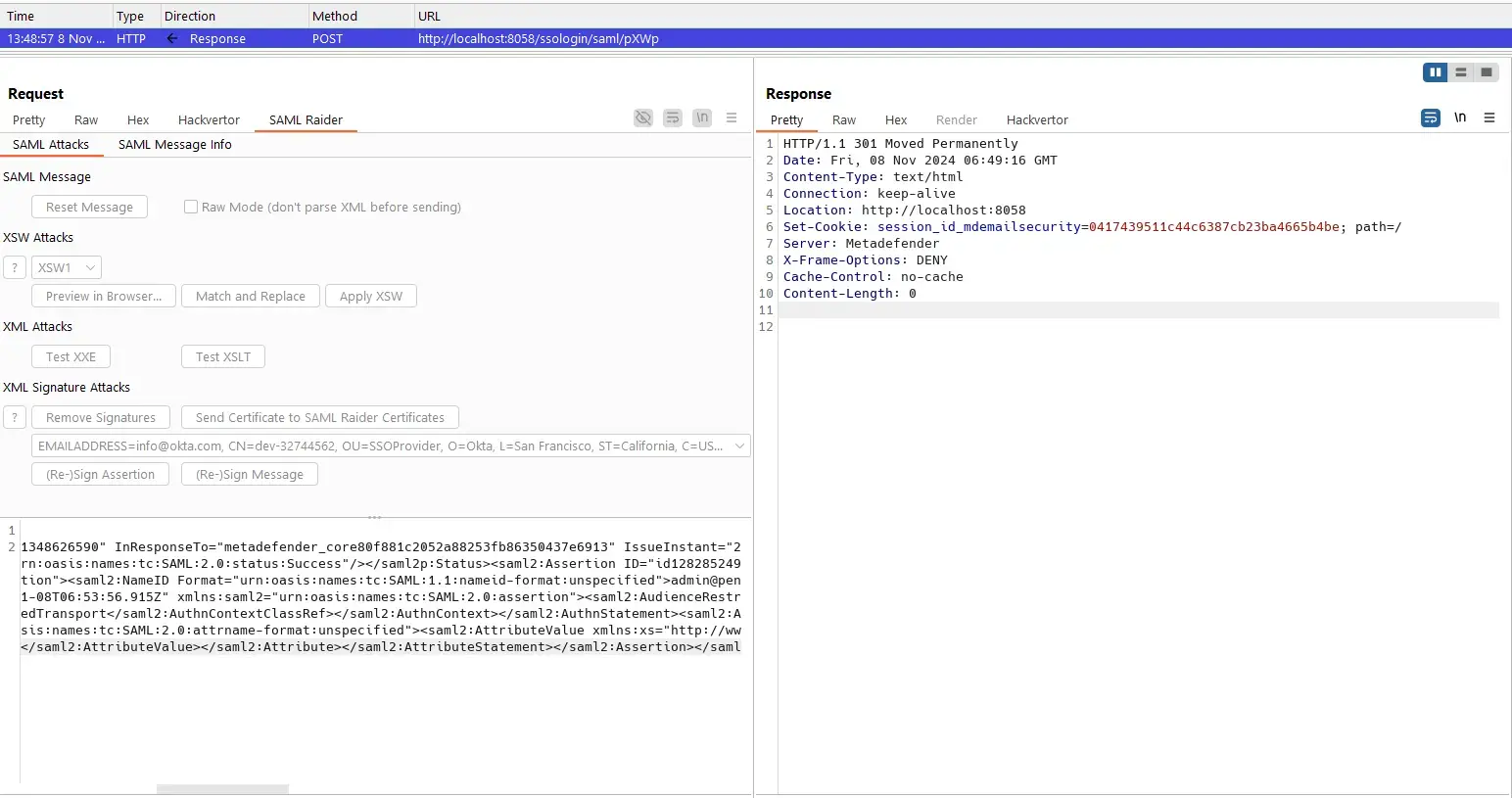Click (Re-)Sign Message button

[x=250, y=474]
